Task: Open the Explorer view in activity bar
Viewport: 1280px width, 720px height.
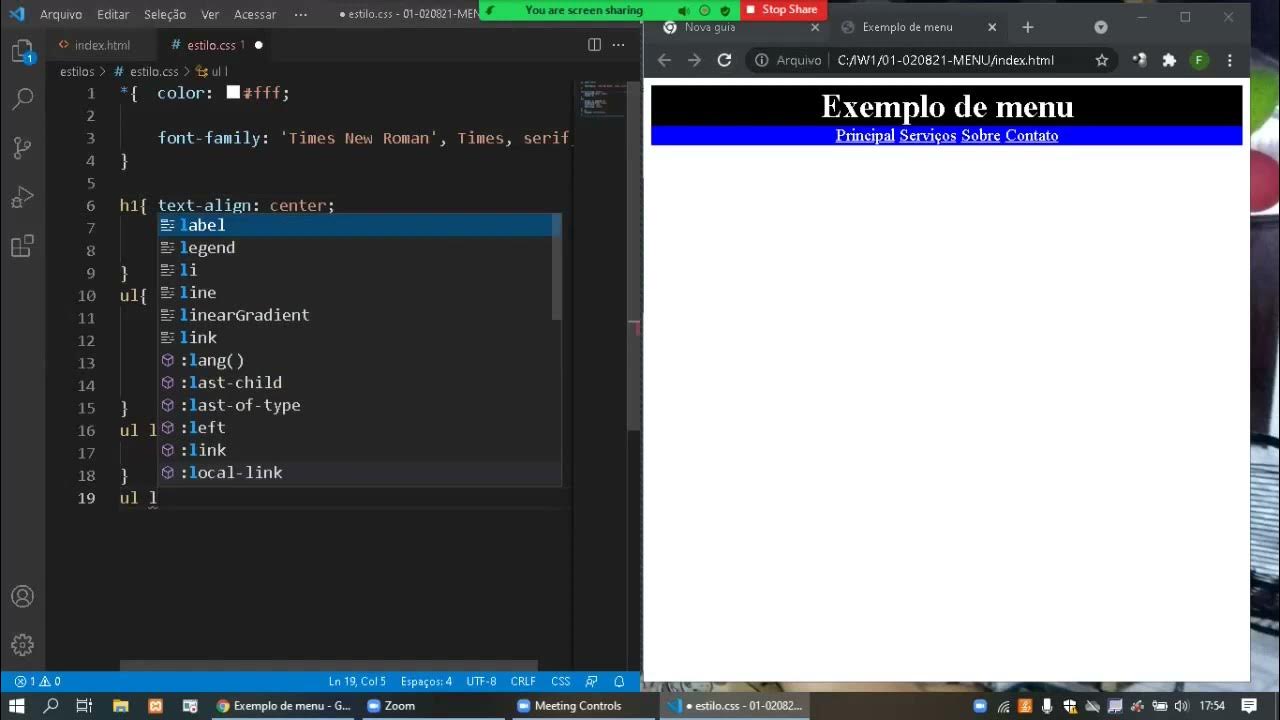Action: pos(22,51)
